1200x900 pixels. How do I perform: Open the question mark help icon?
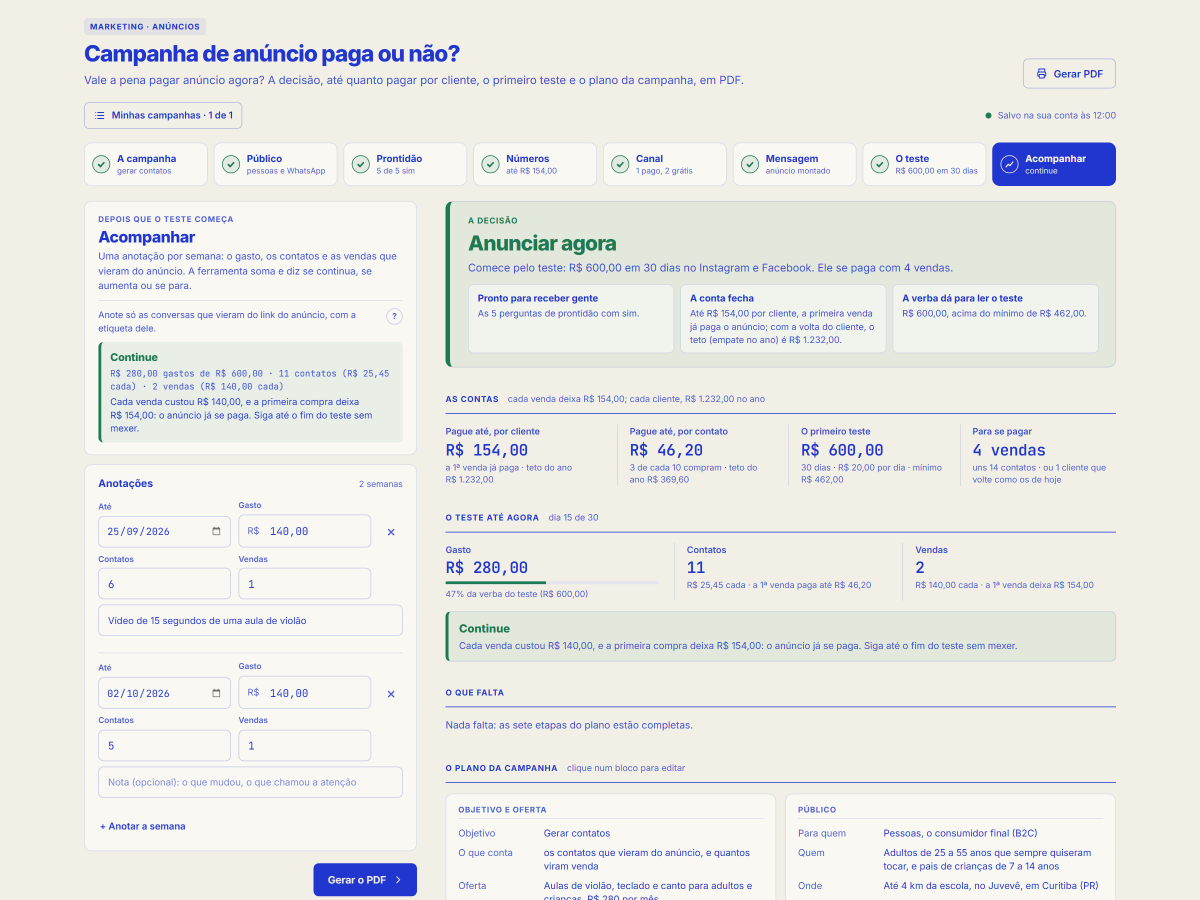click(x=394, y=316)
